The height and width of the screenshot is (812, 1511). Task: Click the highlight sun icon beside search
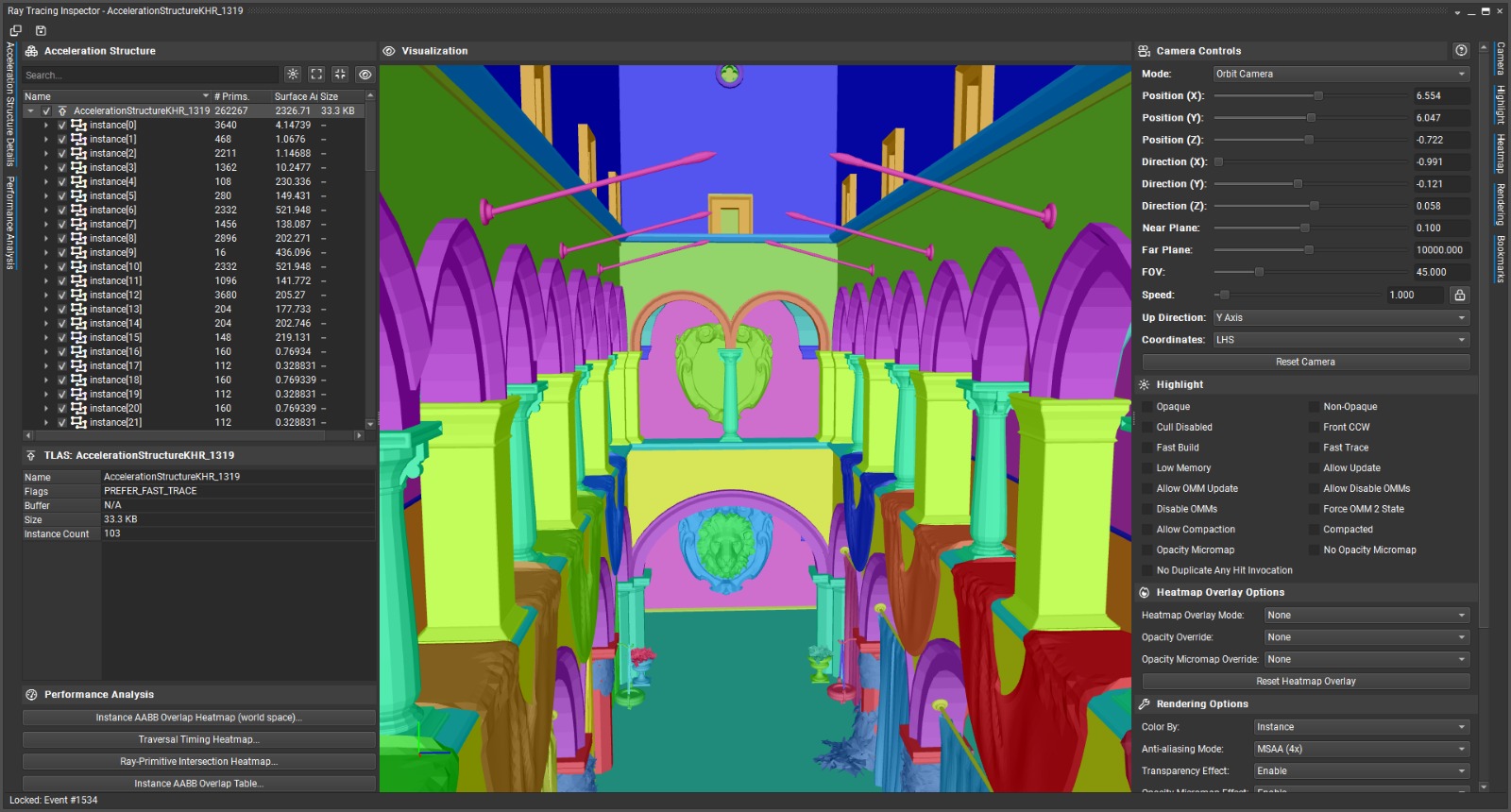click(x=293, y=75)
